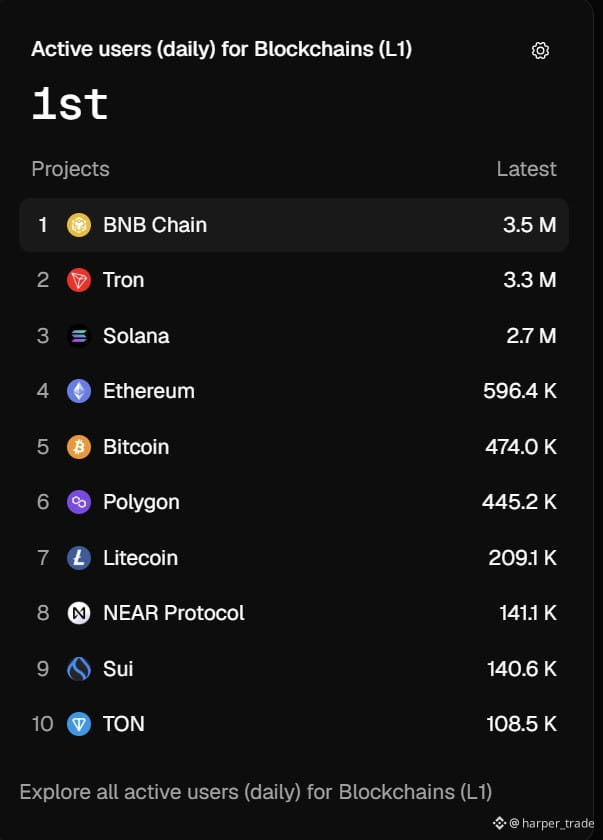Click the purple Polygon logo icon
Screen dimensions: 603x840
79,502
